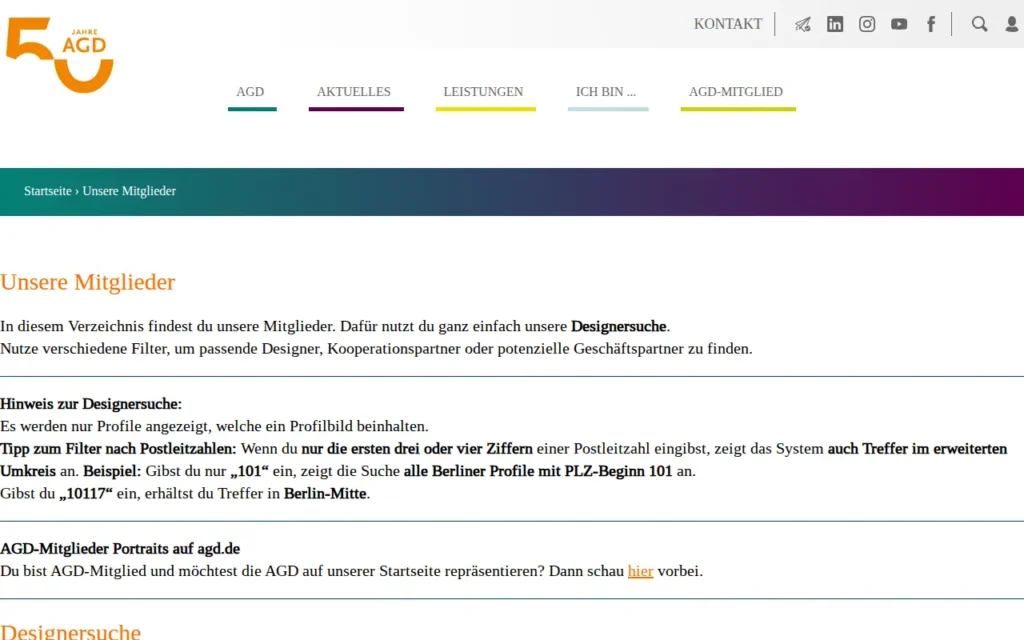Open the LinkedIn icon
The image size is (1024, 640).
click(x=835, y=24)
